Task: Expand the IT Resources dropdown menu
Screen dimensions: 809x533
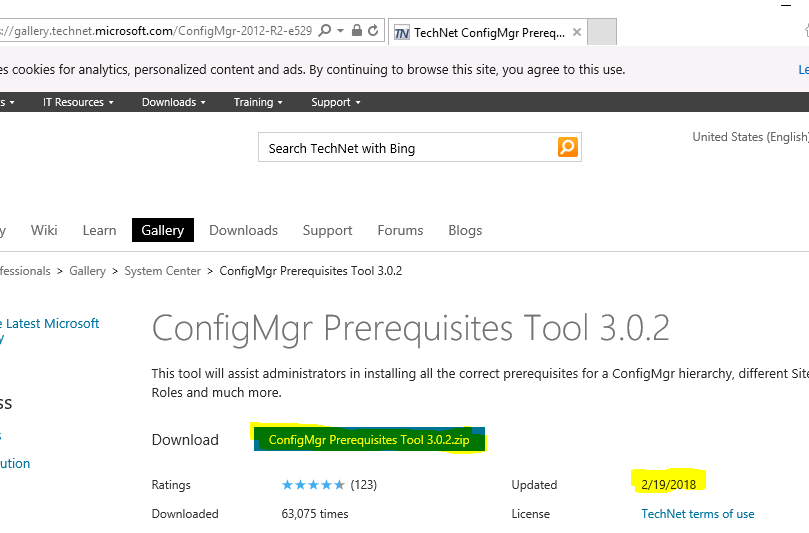Action: pyautogui.click(x=78, y=102)
